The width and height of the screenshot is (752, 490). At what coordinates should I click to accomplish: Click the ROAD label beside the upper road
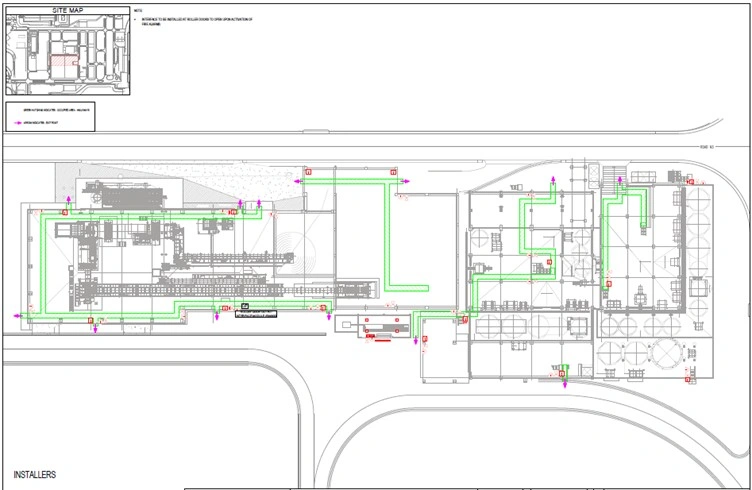[707, 147]
